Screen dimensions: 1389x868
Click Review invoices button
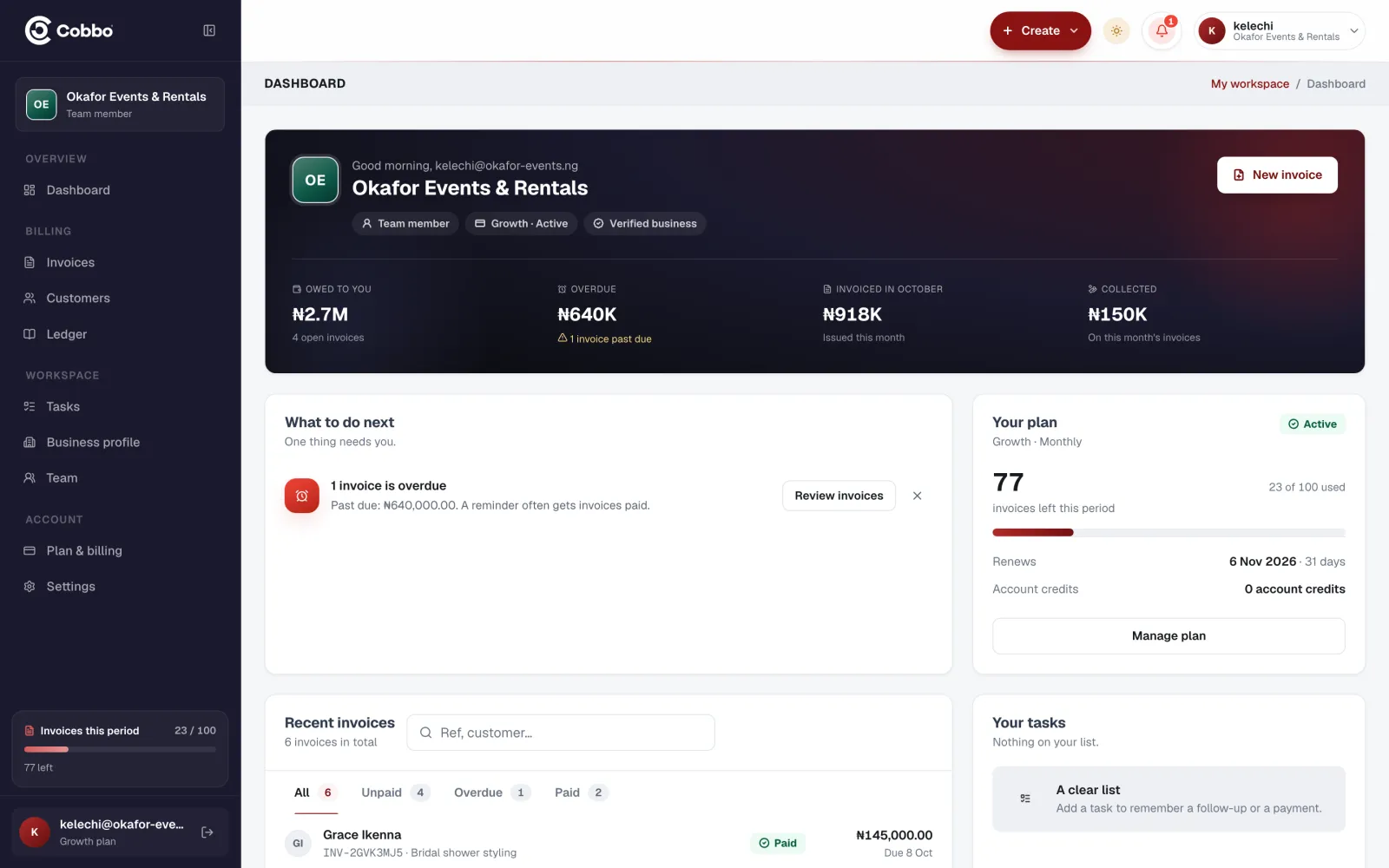[x=839, y=496]
